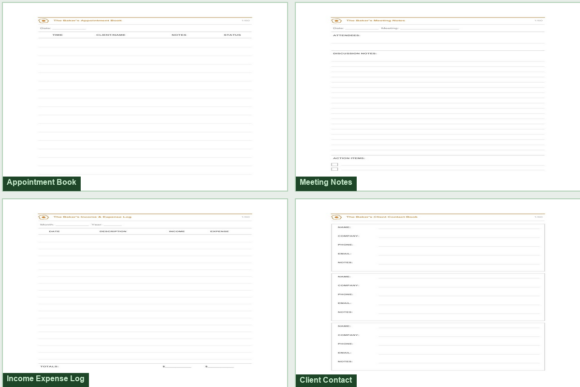Open the Client Contact template thumbnail
This screenshot has width=580, height=387.
438,293
